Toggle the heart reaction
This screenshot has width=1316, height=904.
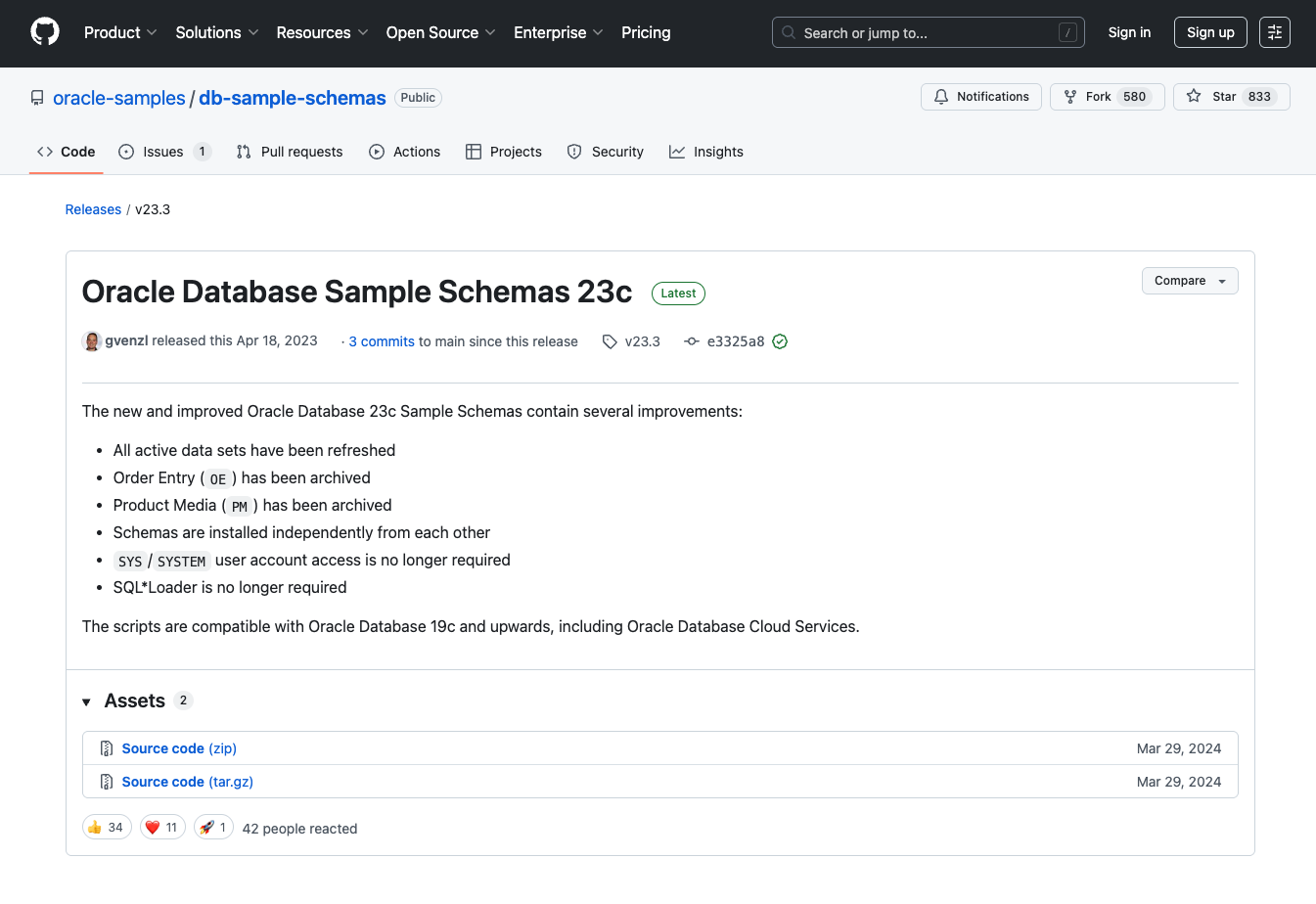161,827
